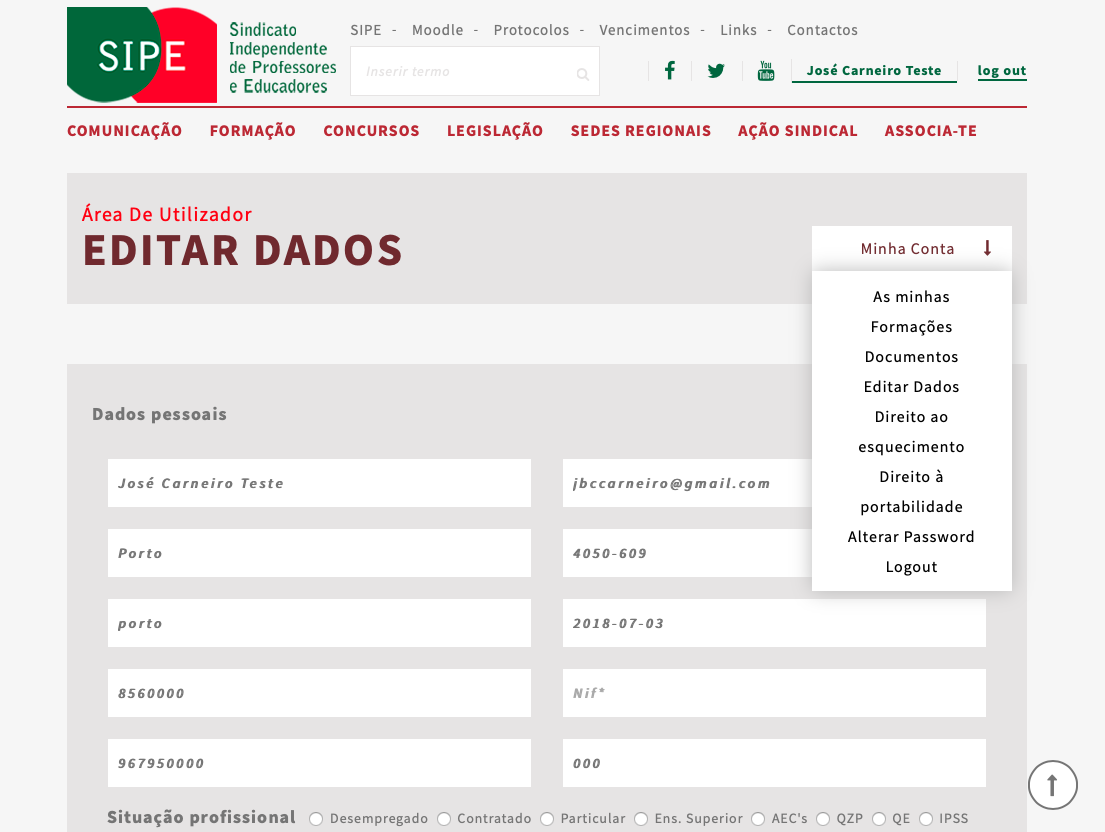The height and width of the screenshot is (832, 1105).
Task: Open the Moodle link
Action: click(438, 30)
